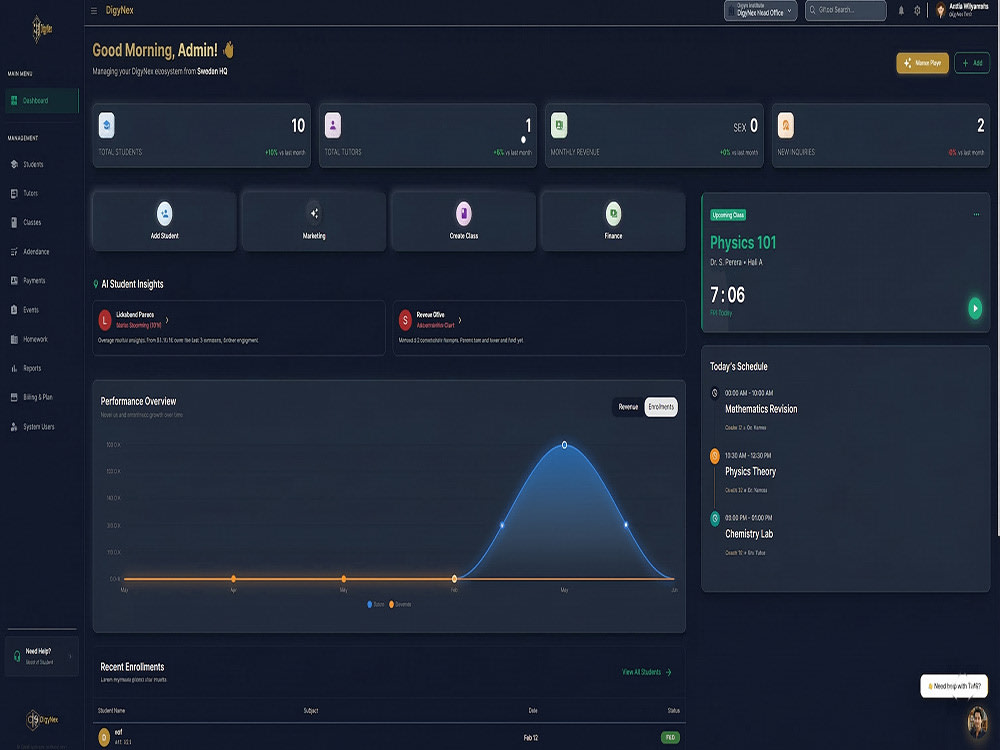Toggle the orange legend series

point(400,605)
